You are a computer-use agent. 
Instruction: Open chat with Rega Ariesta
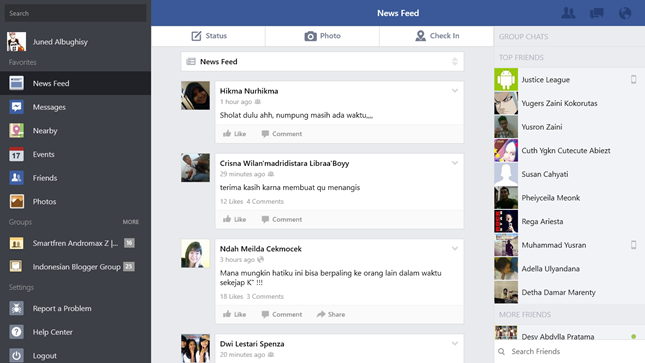coord(569,221)
